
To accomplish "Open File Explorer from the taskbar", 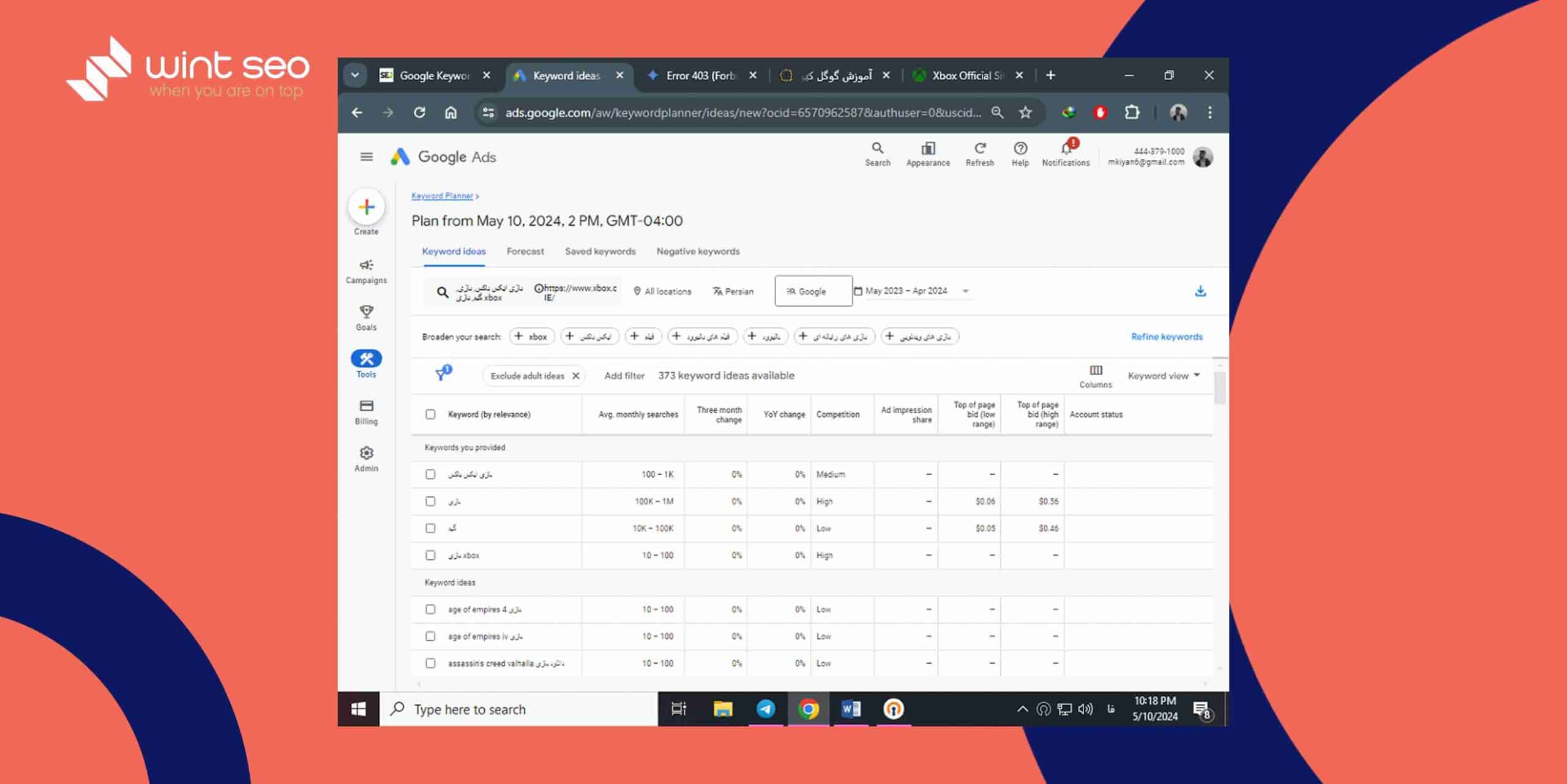I will 723,709.
